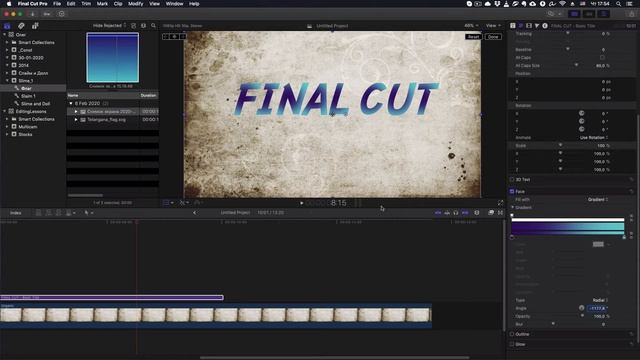Enable the Outline checkbox

point(512,334)
